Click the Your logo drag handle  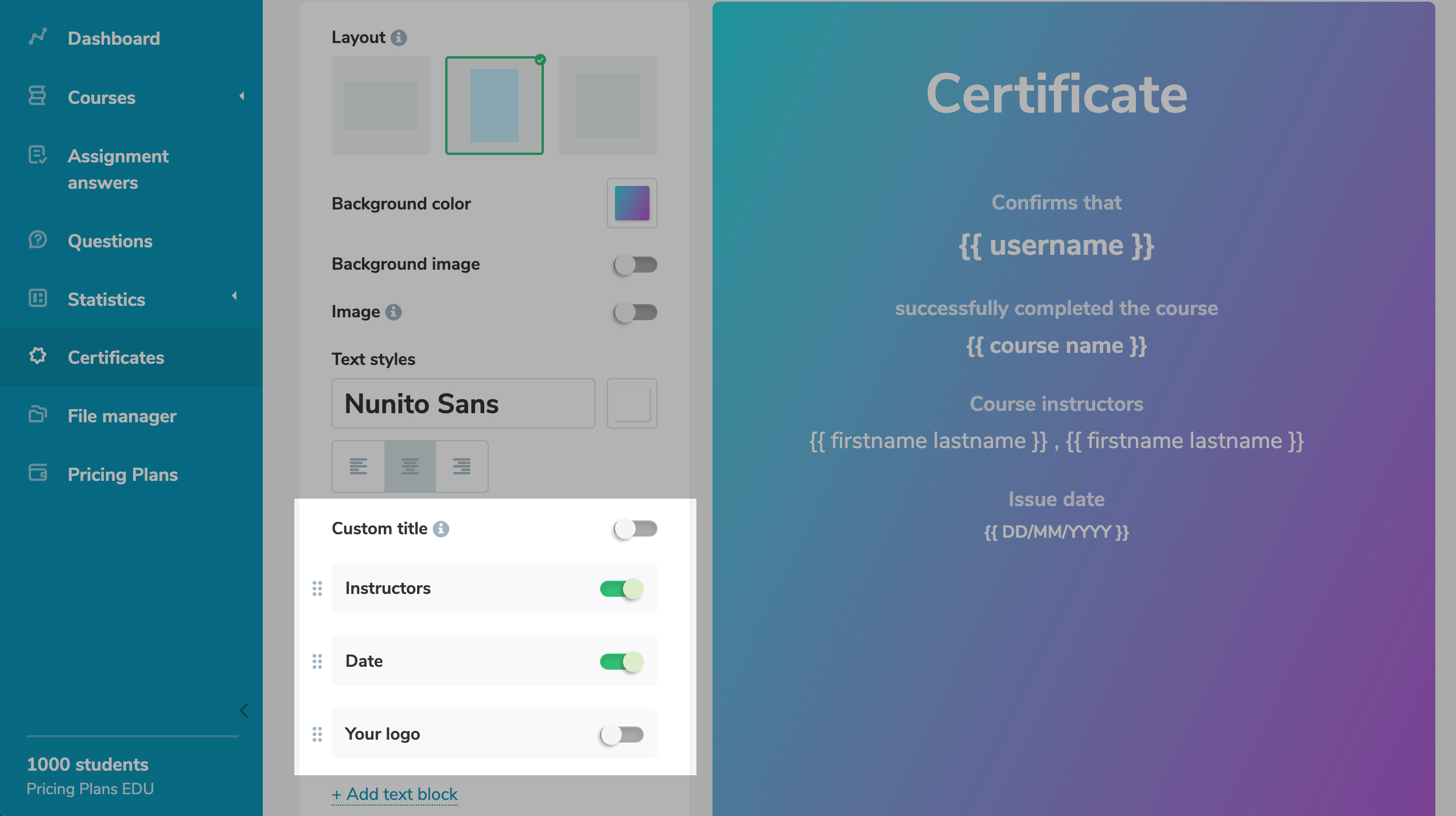point(317,734)
